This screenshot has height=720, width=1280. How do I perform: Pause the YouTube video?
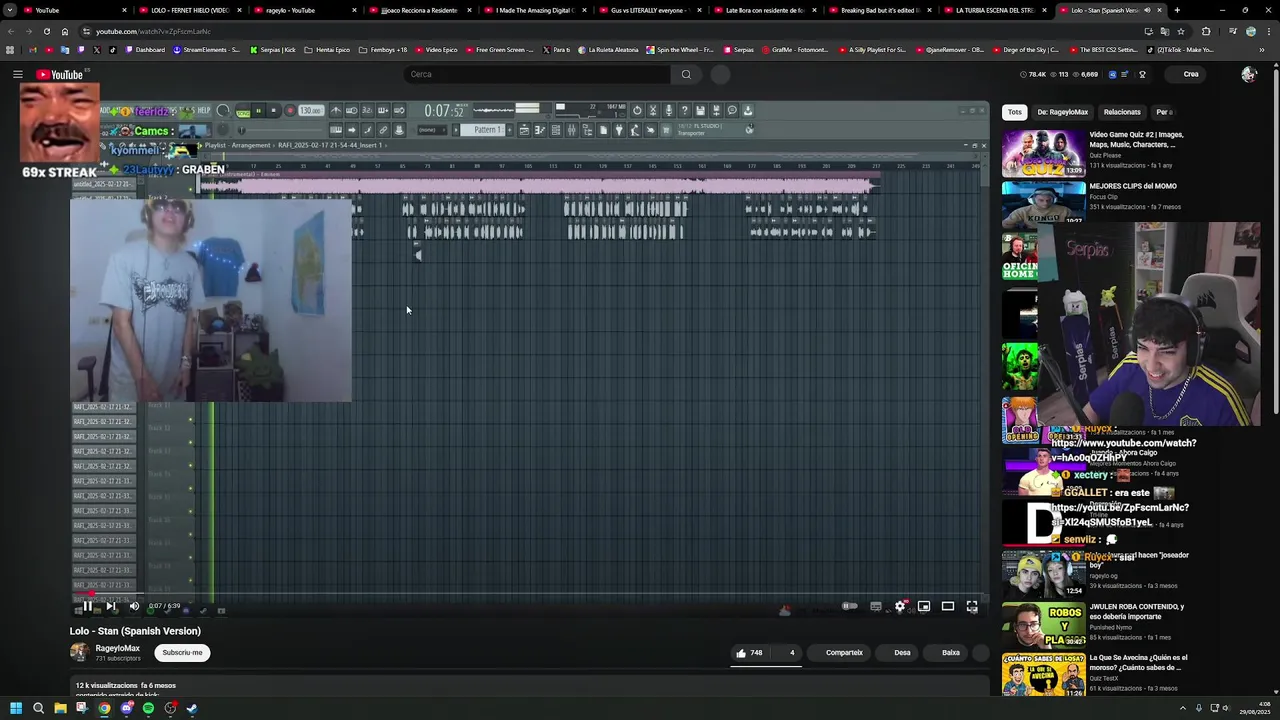point(87,606)
